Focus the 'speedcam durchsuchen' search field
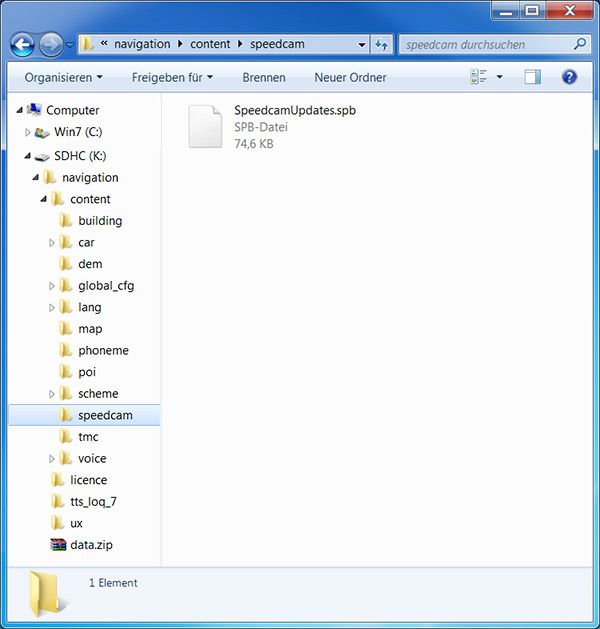 click(494, 44)
